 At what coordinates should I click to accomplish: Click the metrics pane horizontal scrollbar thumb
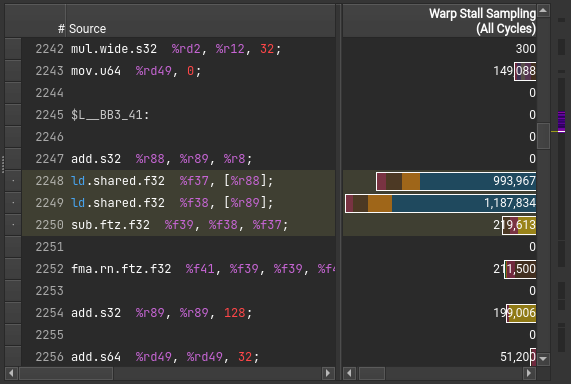(x=372, y=373)
